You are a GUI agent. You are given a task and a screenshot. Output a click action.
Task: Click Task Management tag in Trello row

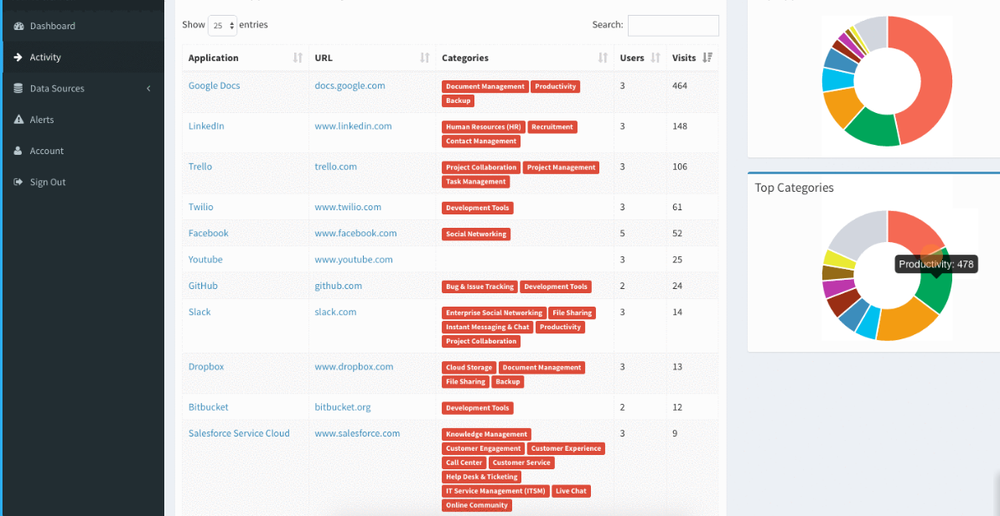point(476,182)
